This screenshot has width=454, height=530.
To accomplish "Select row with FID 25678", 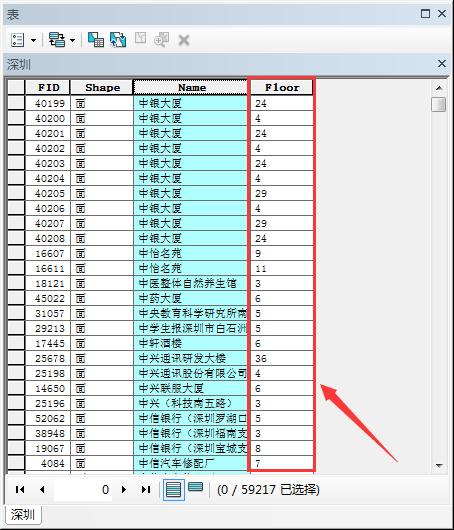I will [x=16, y=358].
